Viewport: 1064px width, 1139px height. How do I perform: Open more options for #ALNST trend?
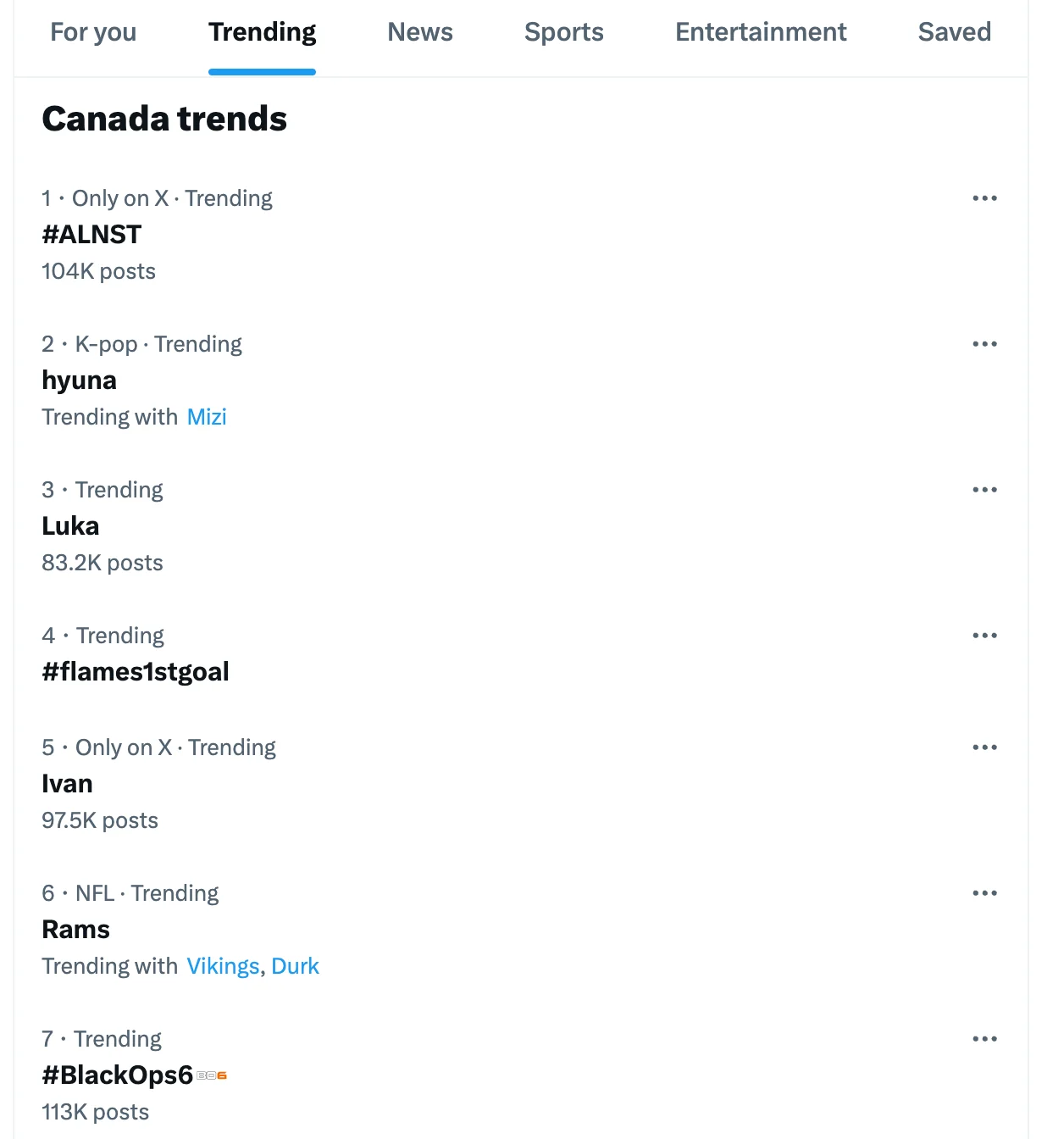[x=984, y=198]
